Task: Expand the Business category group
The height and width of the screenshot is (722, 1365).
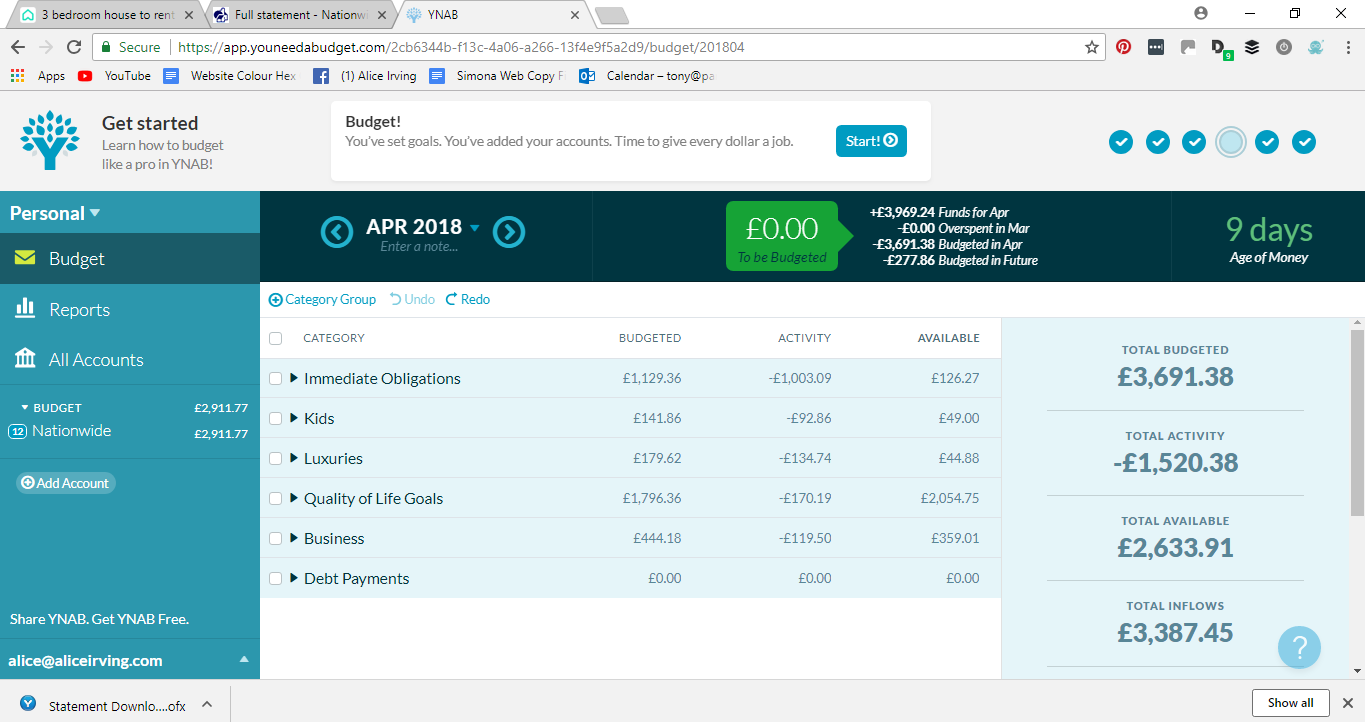Action: pyautogui.click(x=294, y=538)
